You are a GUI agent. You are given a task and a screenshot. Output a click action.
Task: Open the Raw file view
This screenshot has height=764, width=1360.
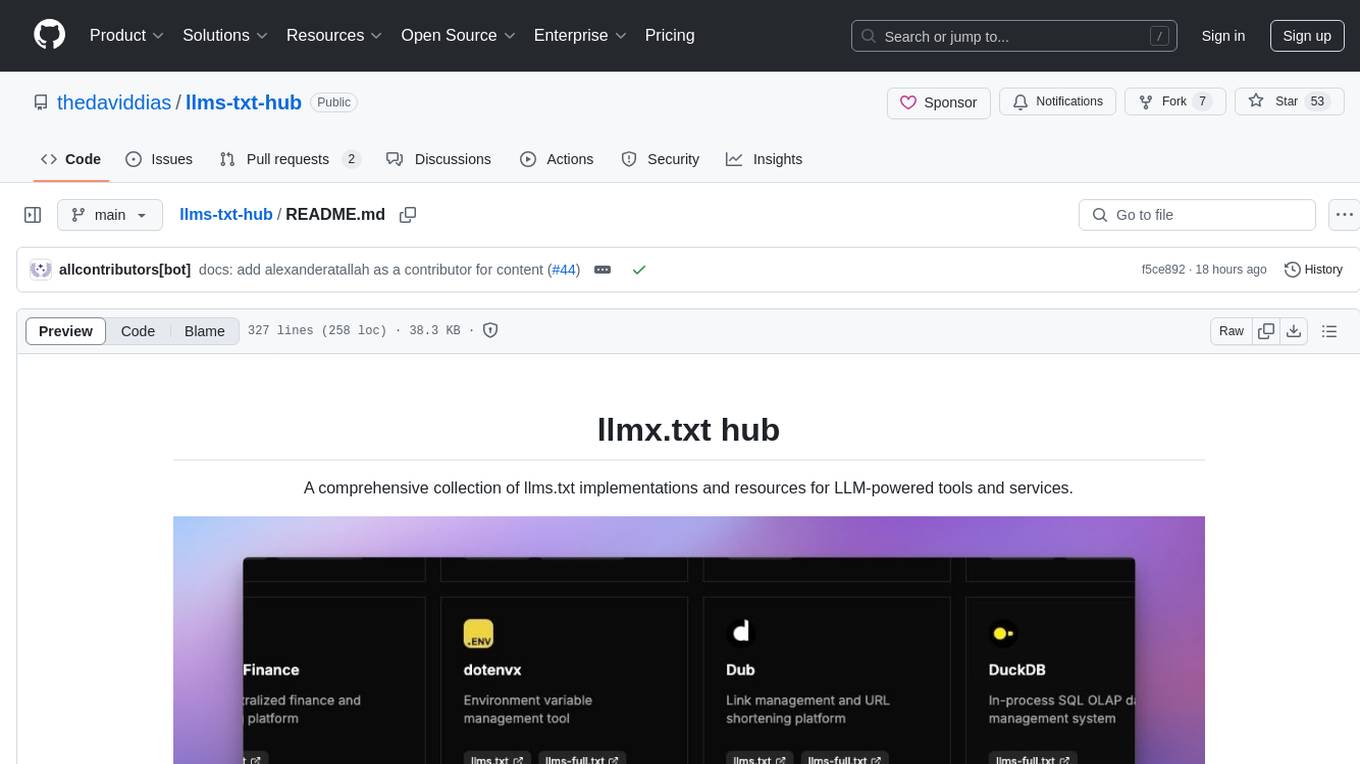click(x=1232, y=331)
